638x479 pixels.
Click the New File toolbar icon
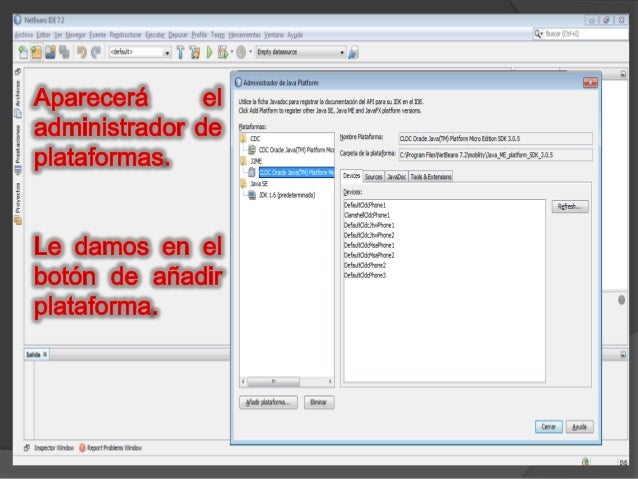[x=23, y=52]
